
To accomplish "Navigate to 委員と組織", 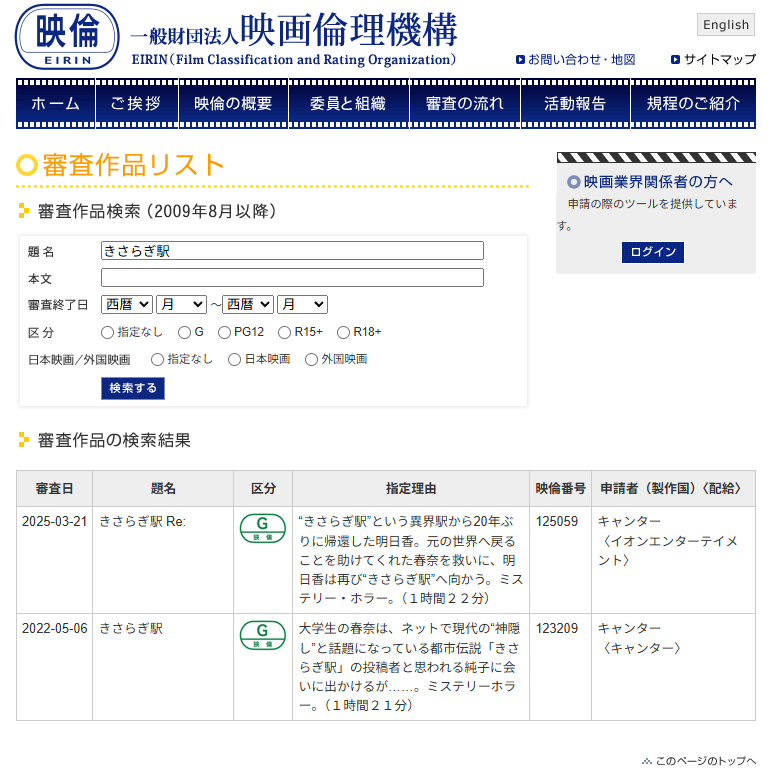I will [348, 103].
